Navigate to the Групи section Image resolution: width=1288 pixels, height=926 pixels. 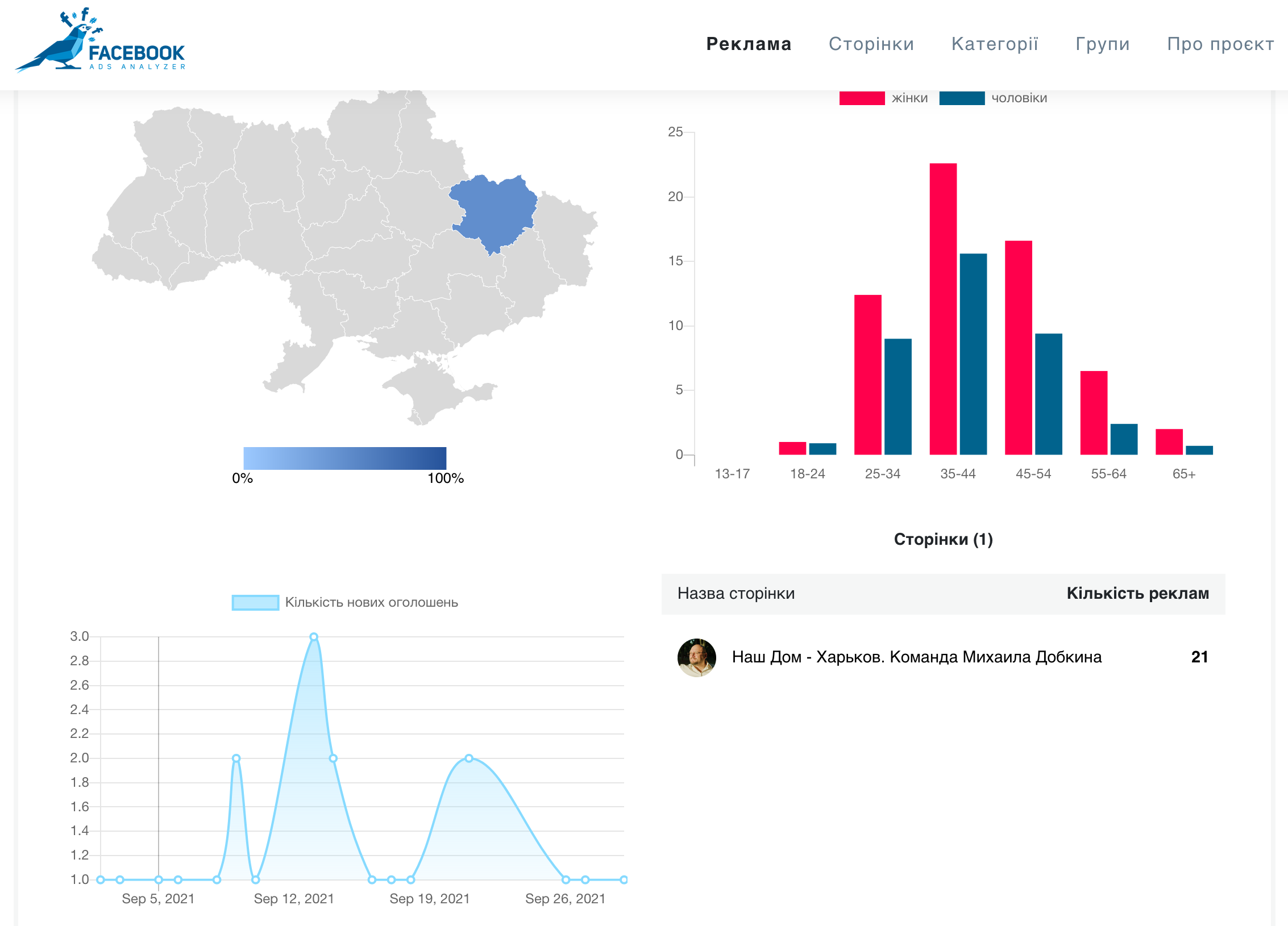pyautogui.click(x=1102, y=44)
